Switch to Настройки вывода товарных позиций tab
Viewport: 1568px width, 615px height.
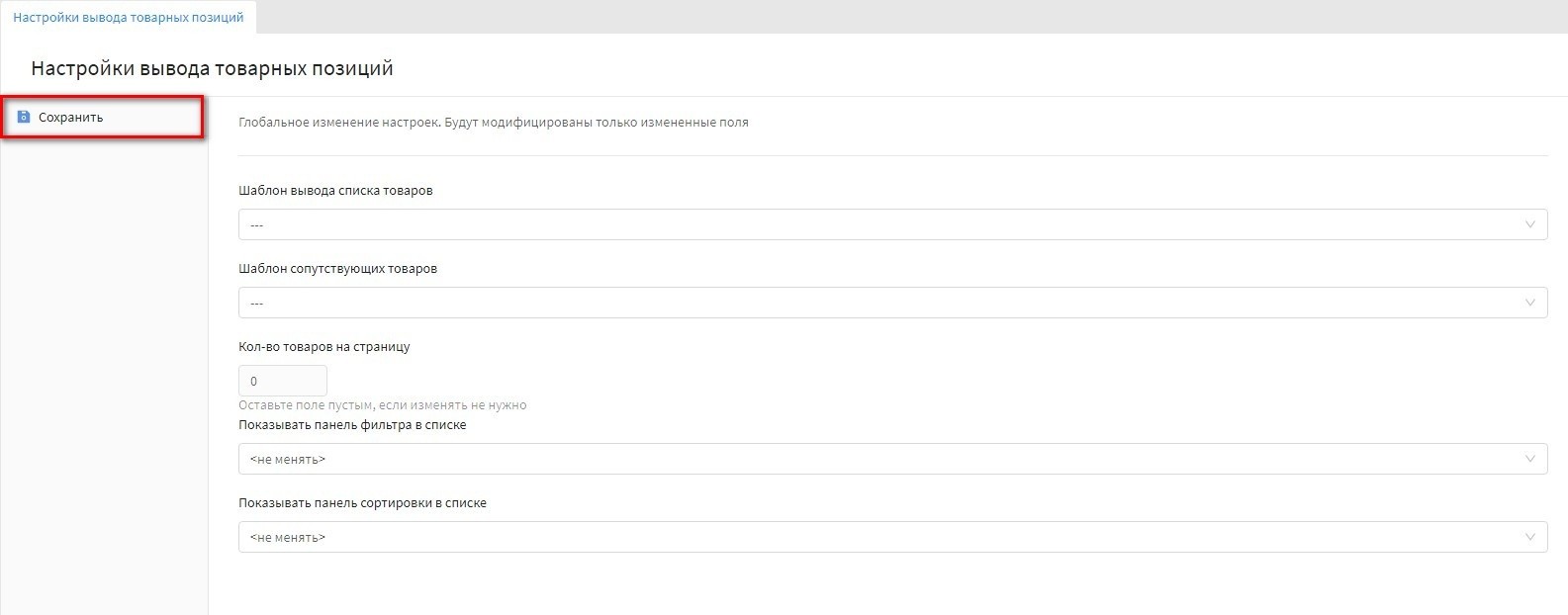[129, 18]
